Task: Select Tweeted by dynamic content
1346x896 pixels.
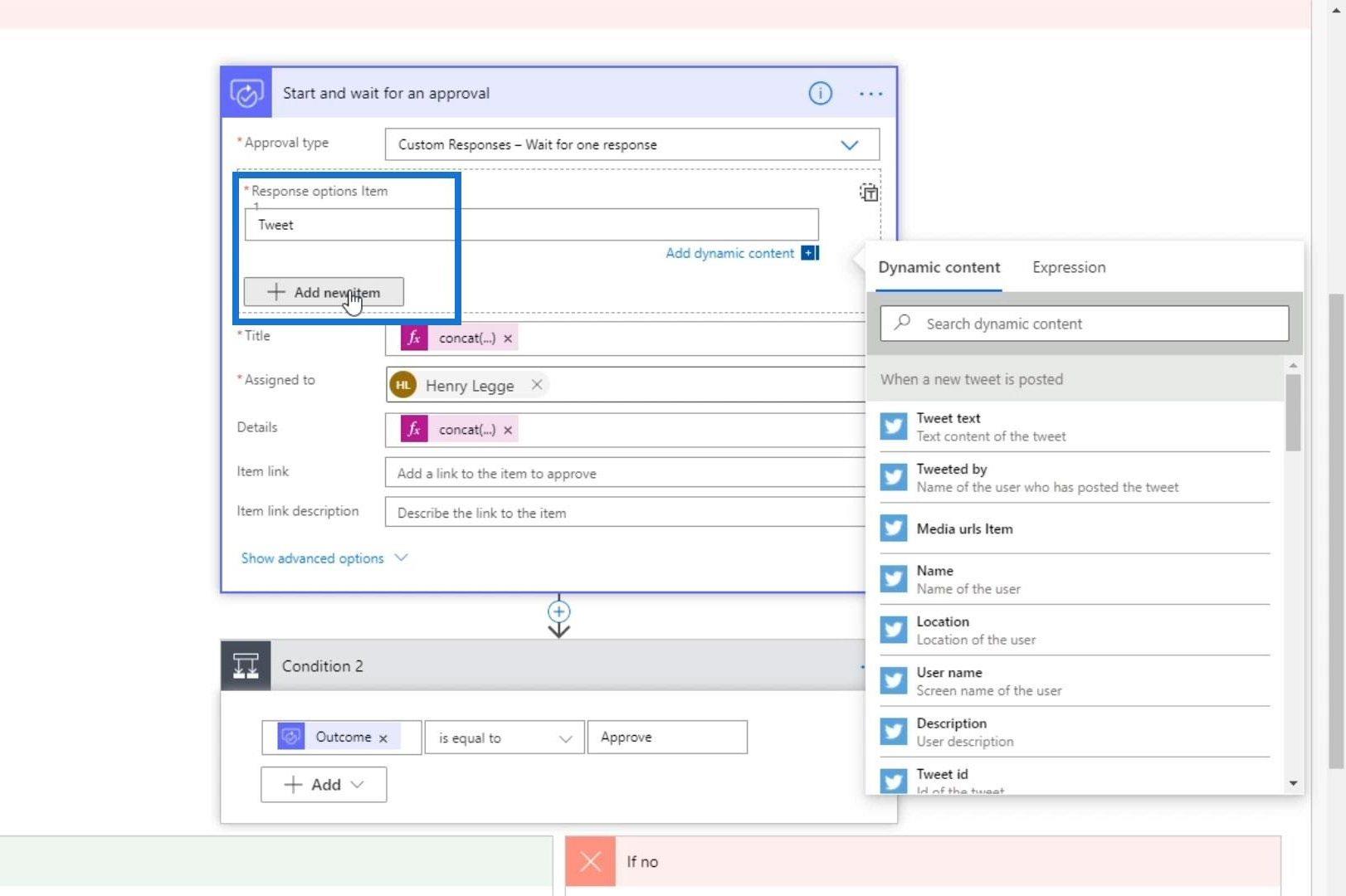Action: pos(1075,478)
